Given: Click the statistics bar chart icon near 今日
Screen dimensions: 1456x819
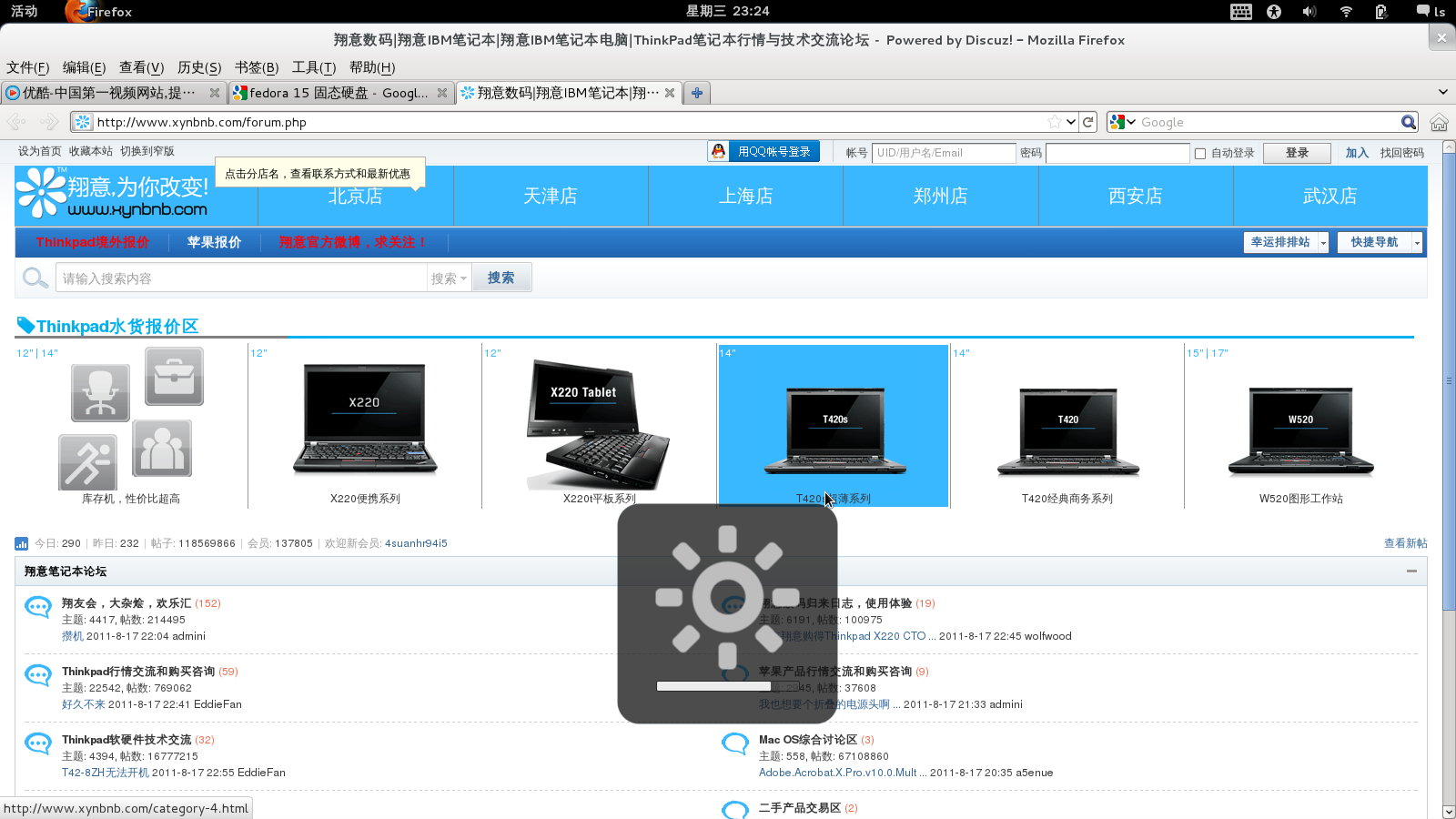Looking at the screenshot, I should pyautogui.click(x=21, y=543).
